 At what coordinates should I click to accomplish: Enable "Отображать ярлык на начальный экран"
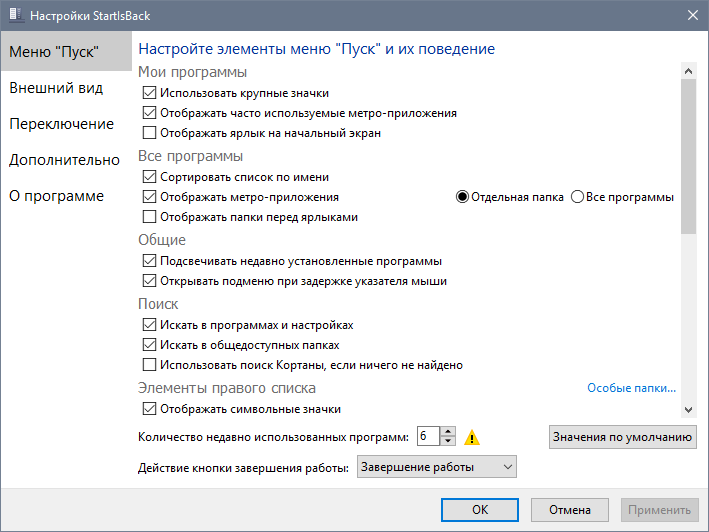coord(150,132)
